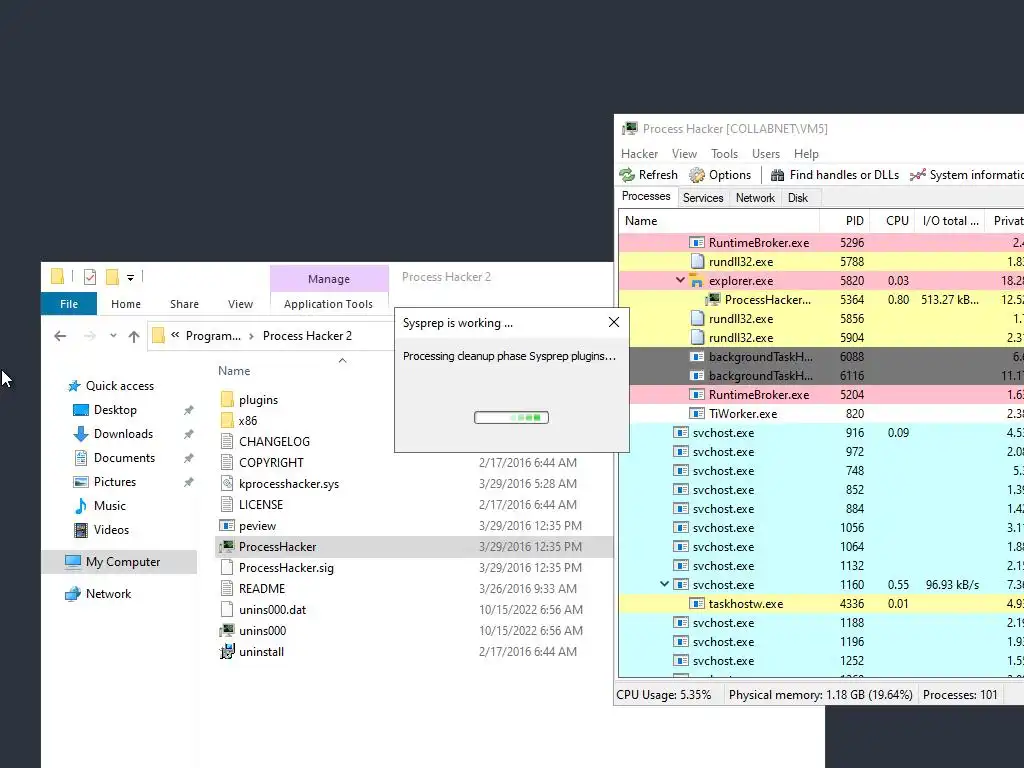Open Application Tools ribbon tab
The image size is (1024, 768).
click(x=328, y=304)
